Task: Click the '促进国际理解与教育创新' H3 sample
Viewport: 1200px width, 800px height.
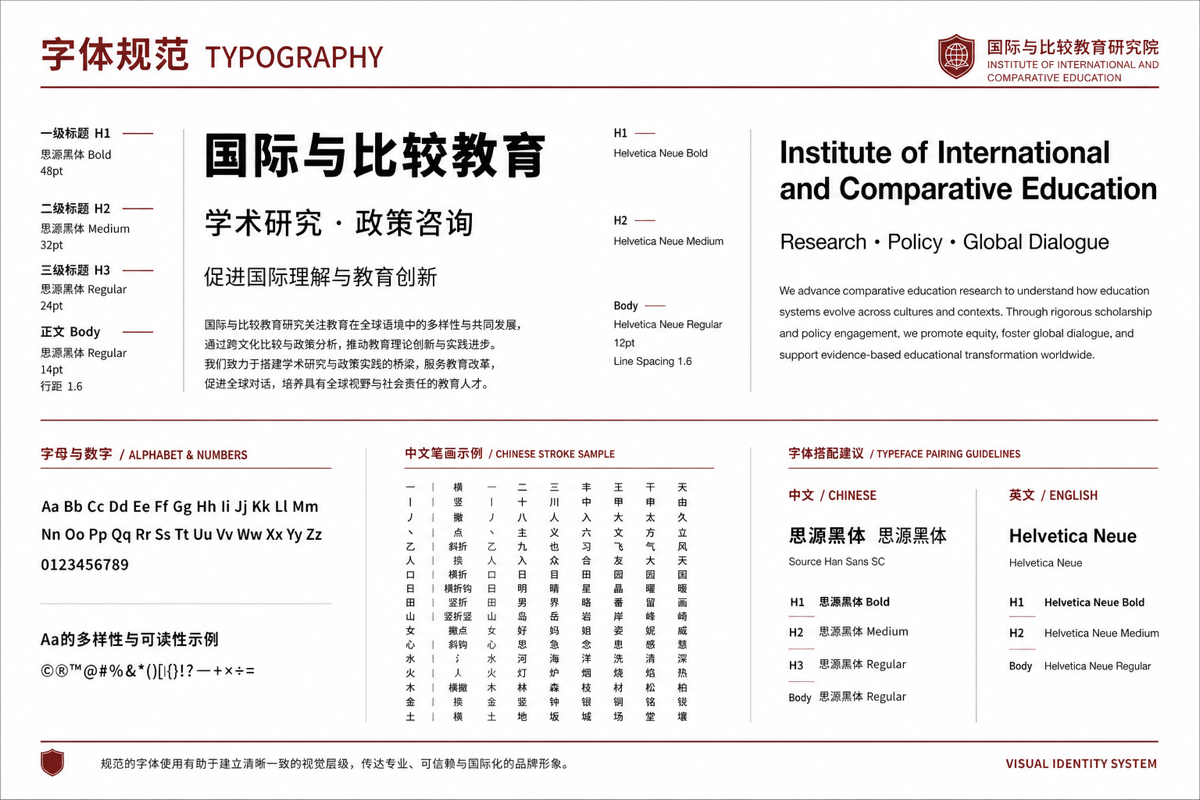Action: (x=320, y=277)
